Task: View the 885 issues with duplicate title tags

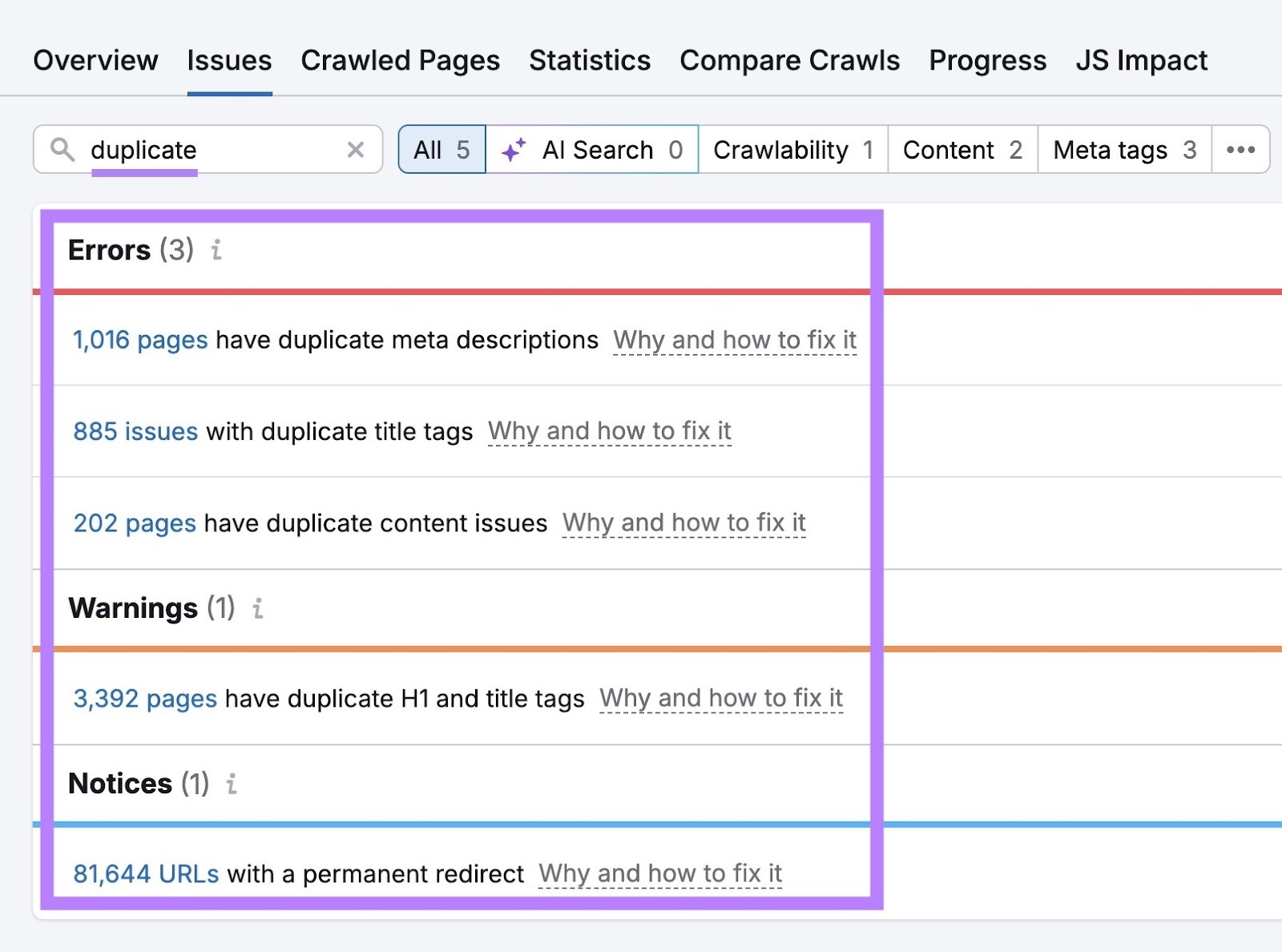Action: 135,431
